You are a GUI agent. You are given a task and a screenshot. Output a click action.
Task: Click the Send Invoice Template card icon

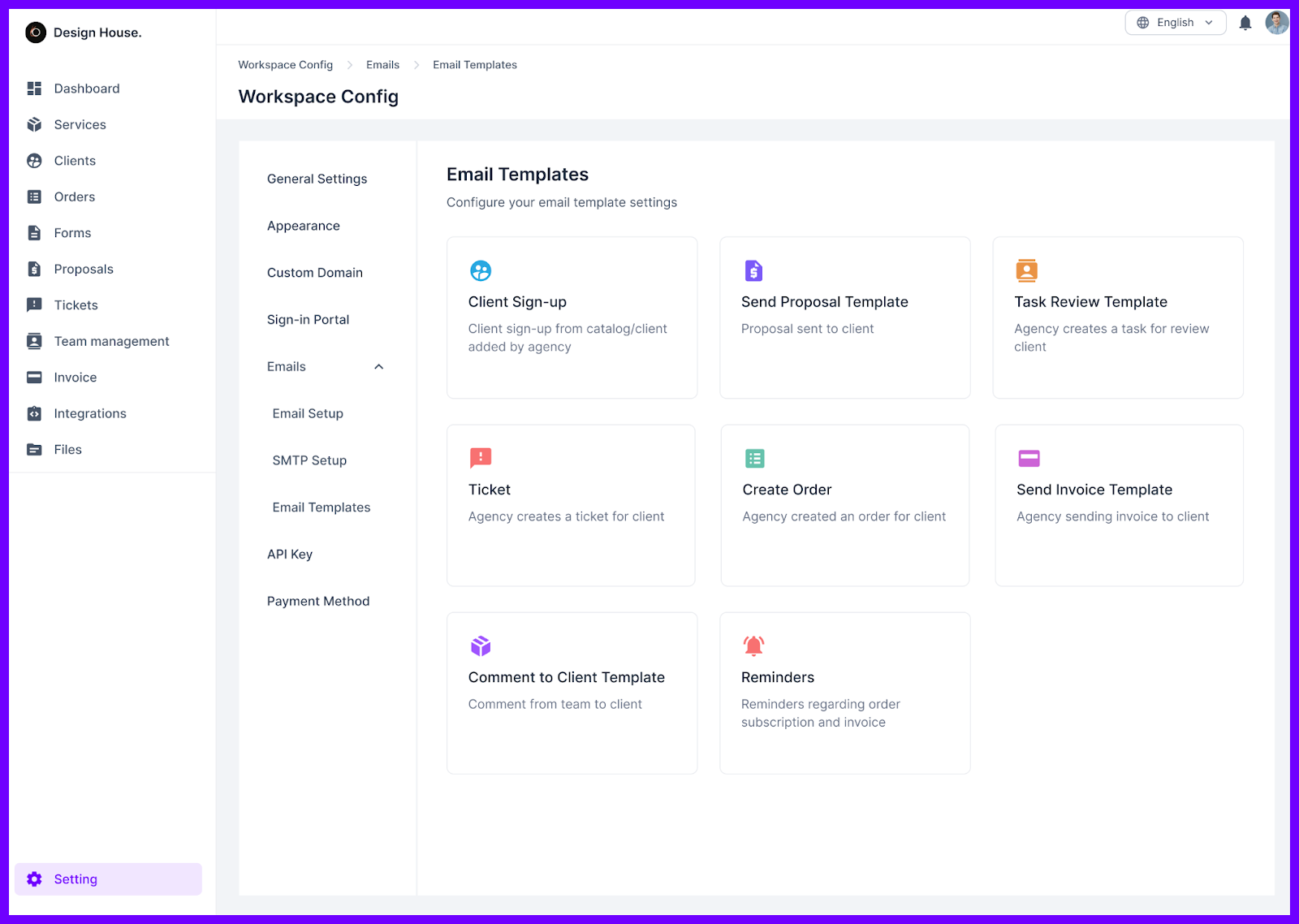(x=1029, y=458)
